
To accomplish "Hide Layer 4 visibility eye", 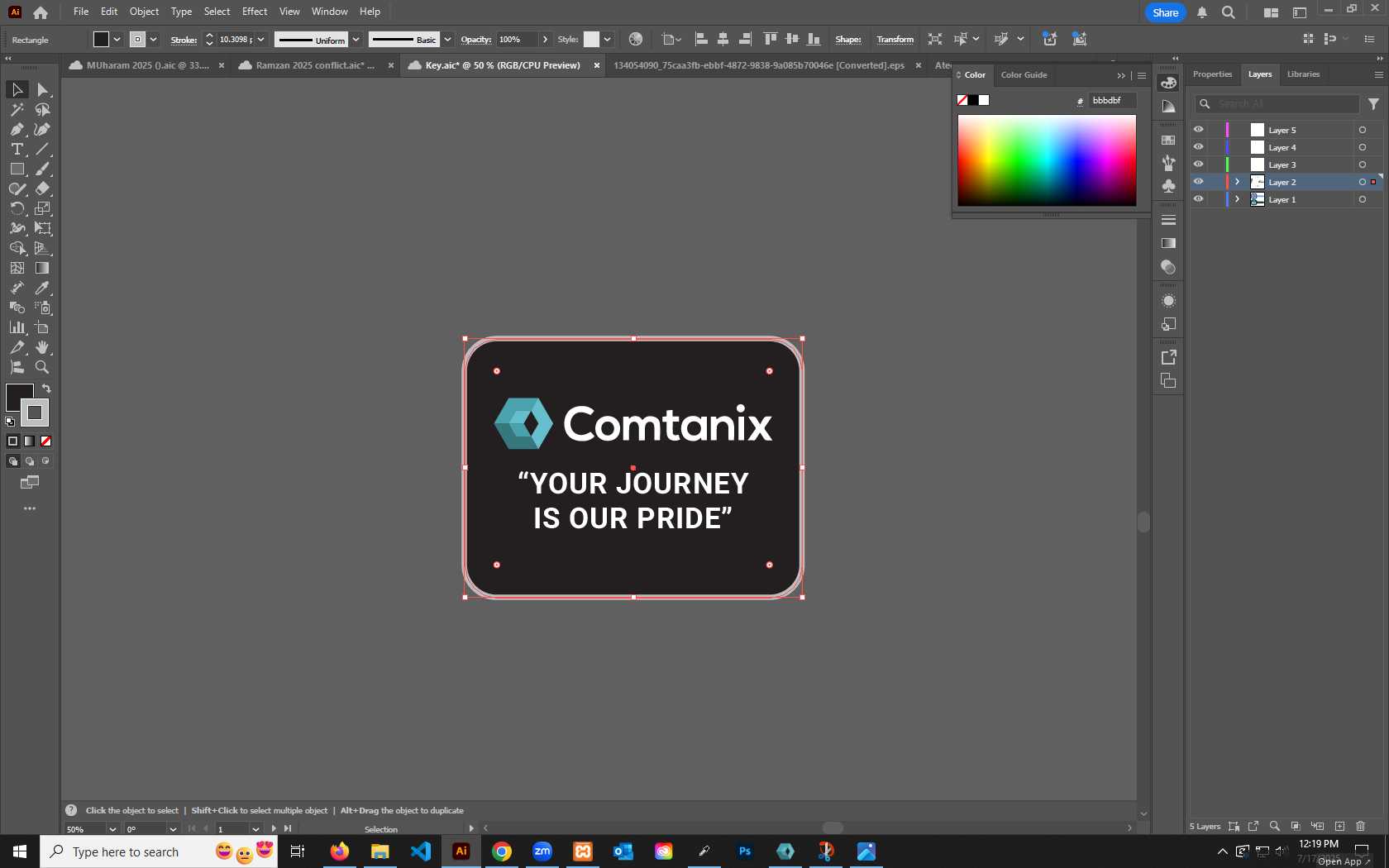I will [x=1198, y=147].
